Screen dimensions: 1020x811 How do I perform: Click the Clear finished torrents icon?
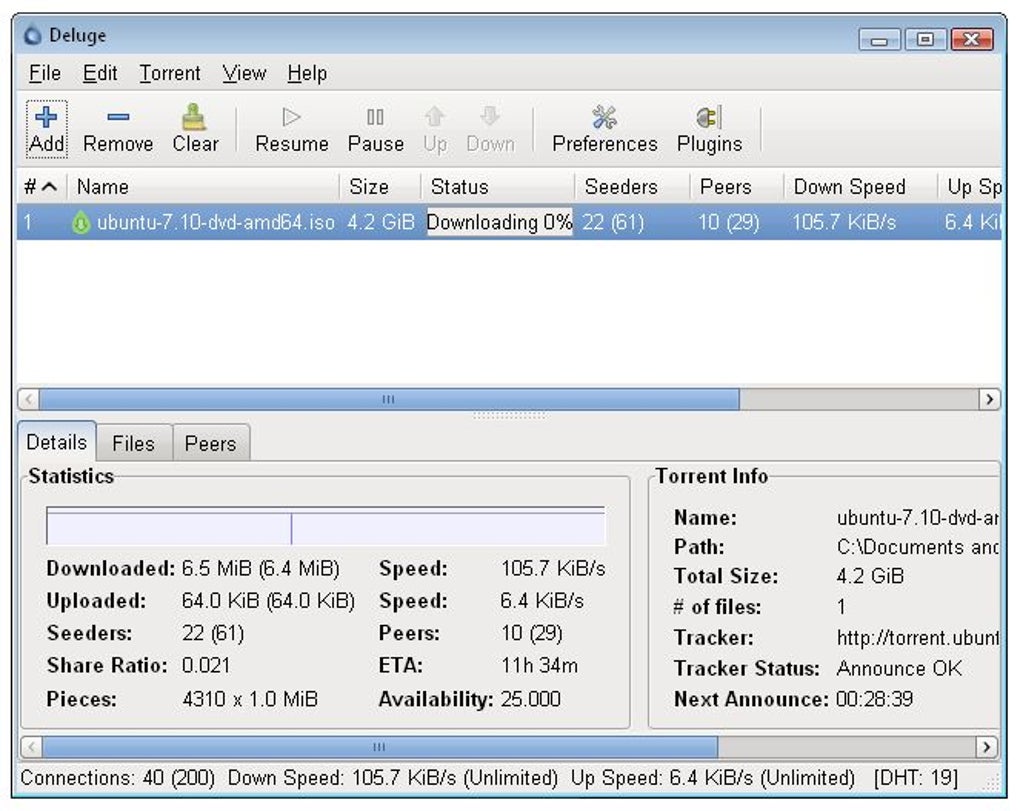pyautogui.click(x=193, y=117)
